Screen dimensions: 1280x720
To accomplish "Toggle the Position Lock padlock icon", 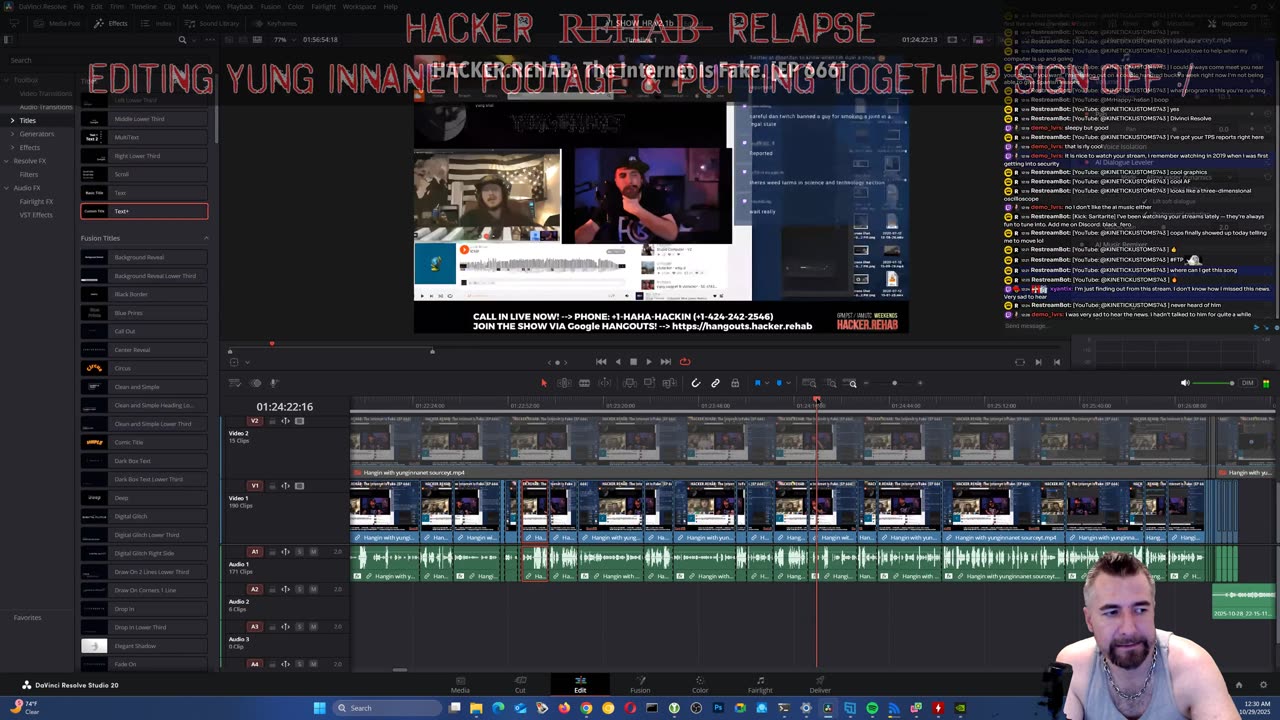I will pos(735,383).
